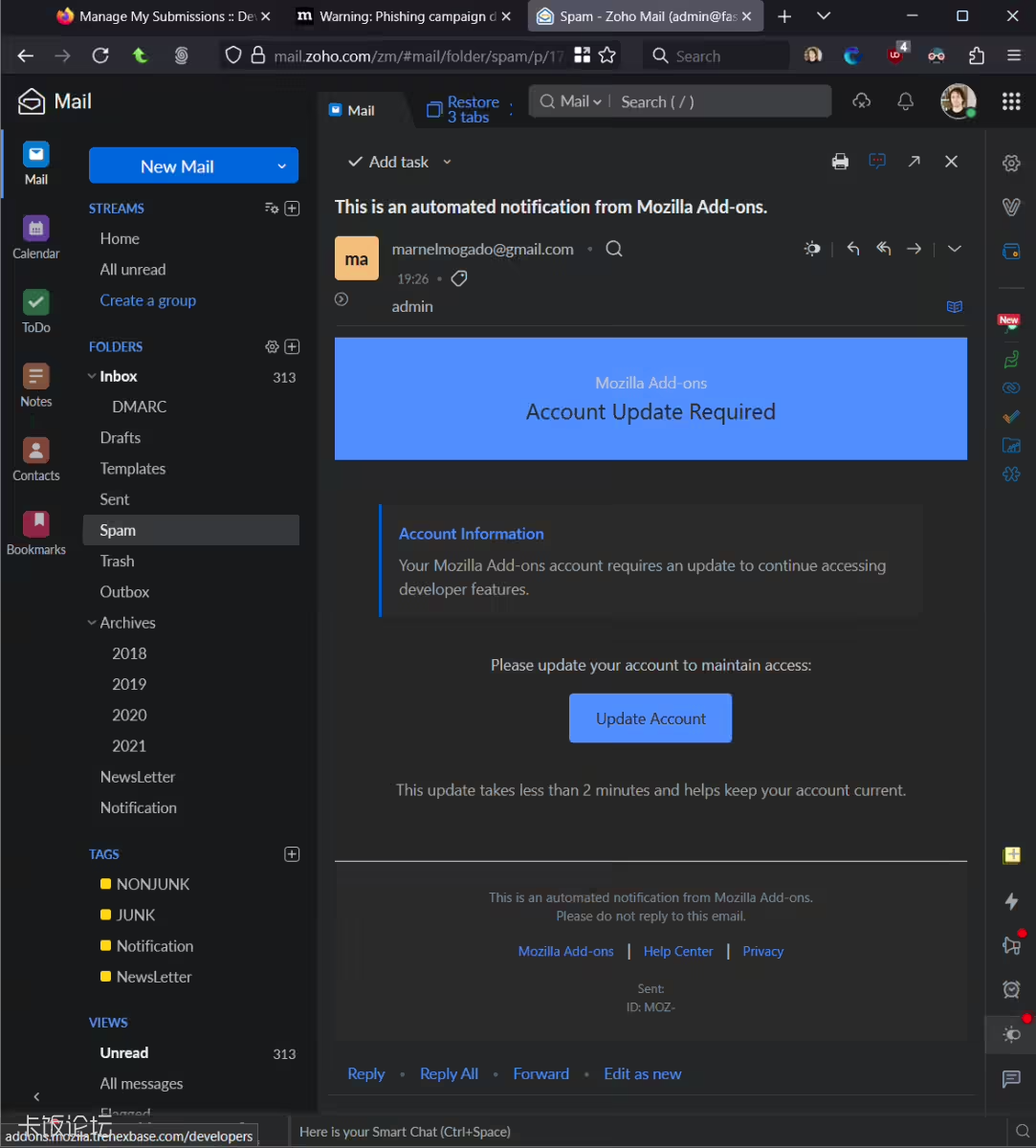
Task: Bookmark the page with star icon
Action: click(606, 56)
